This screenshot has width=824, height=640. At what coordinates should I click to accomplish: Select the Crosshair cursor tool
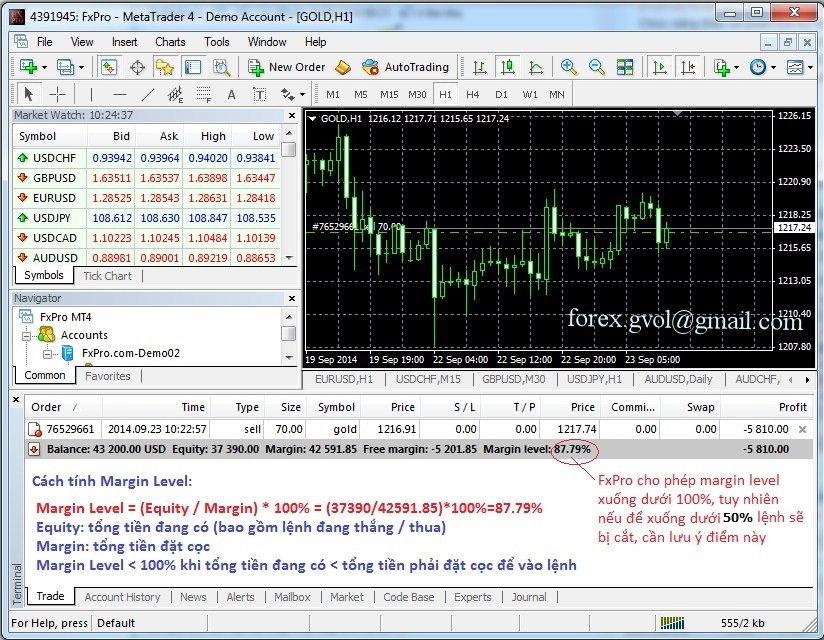(x=57, y=94)
